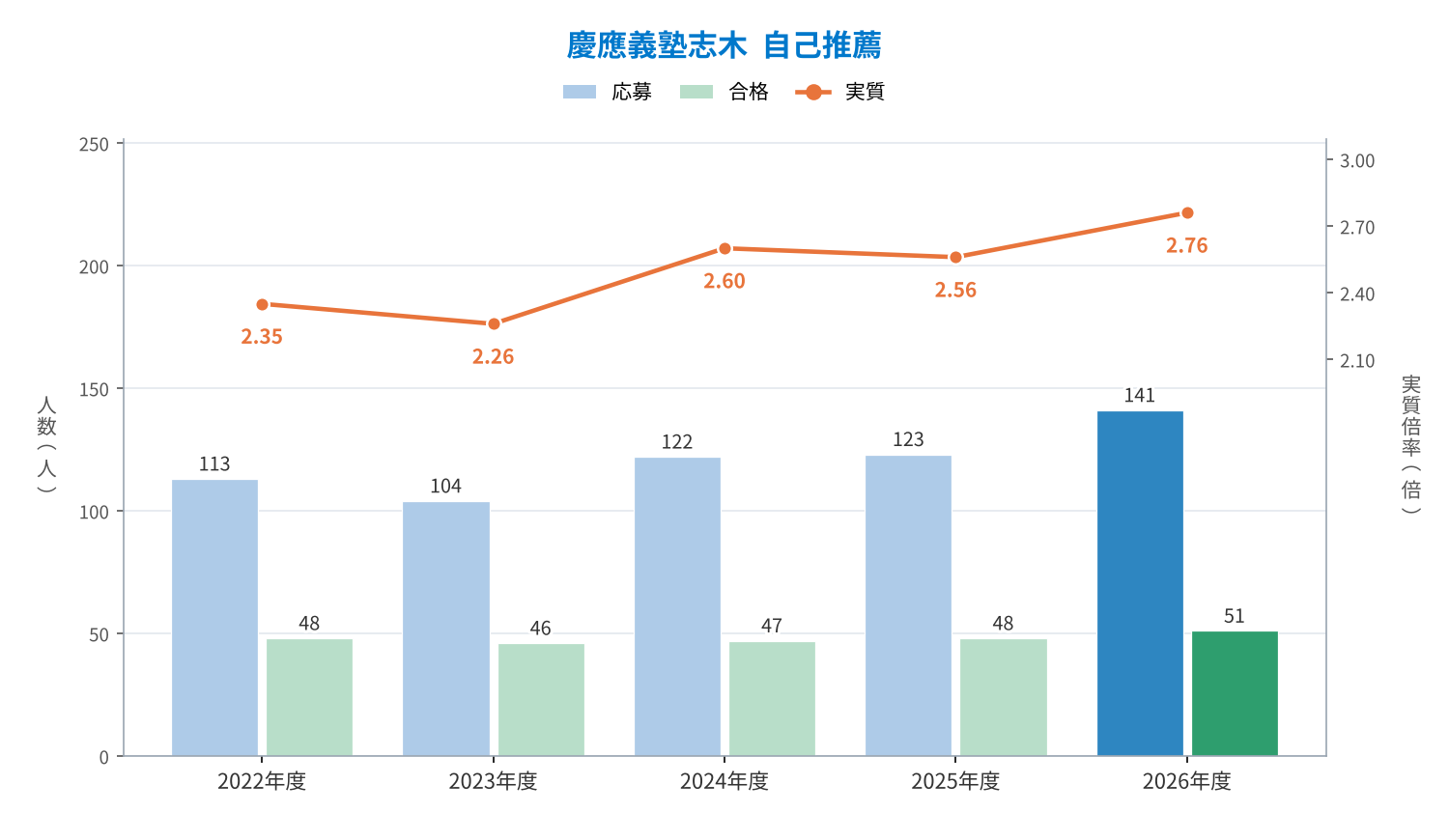
Task: Click the 51 value label
Action: pyautogui.click(x=1235, y=616)
